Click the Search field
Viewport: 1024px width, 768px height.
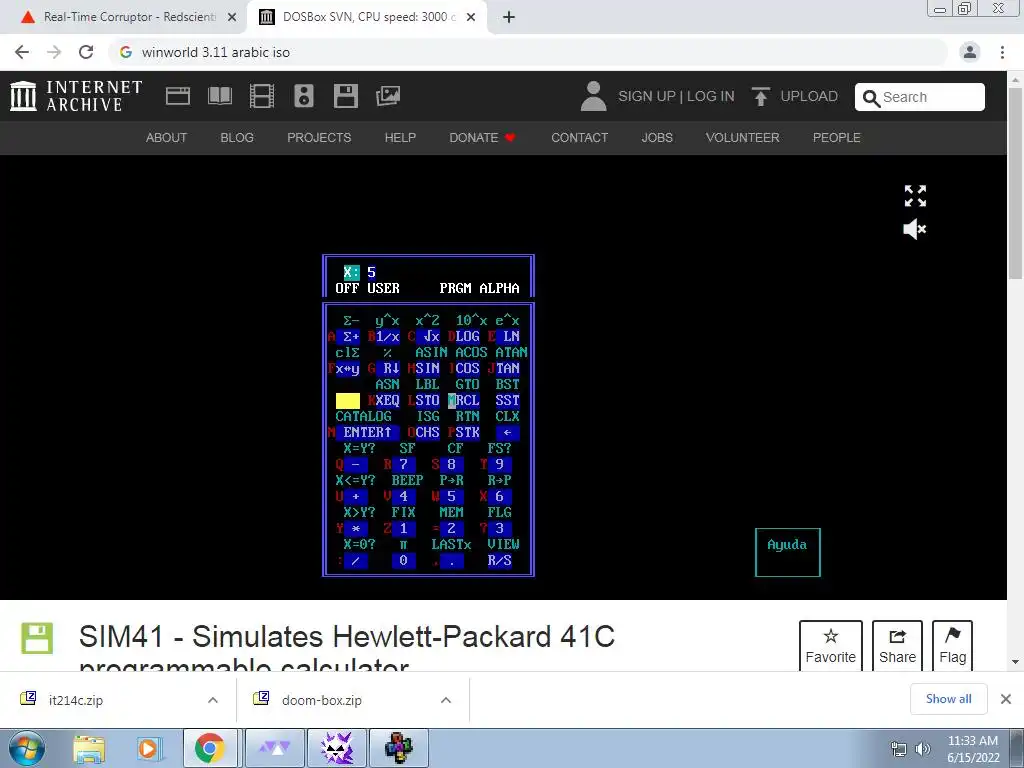(x=920, y=97)
